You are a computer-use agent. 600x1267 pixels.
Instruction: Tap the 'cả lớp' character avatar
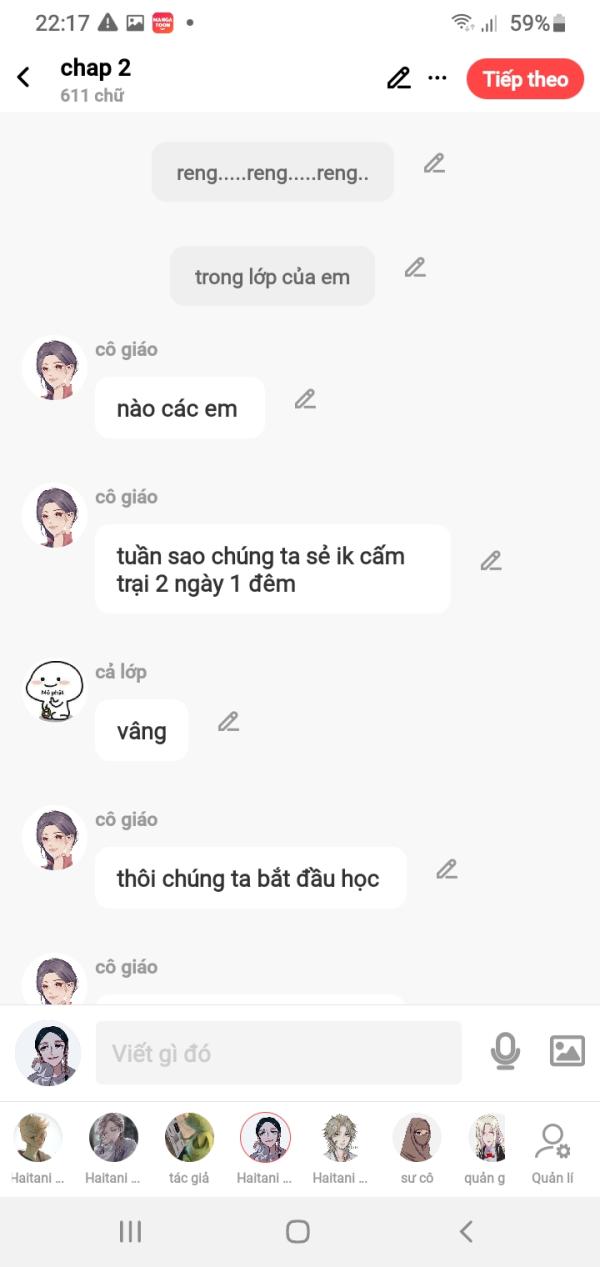(x=55, y=691)
